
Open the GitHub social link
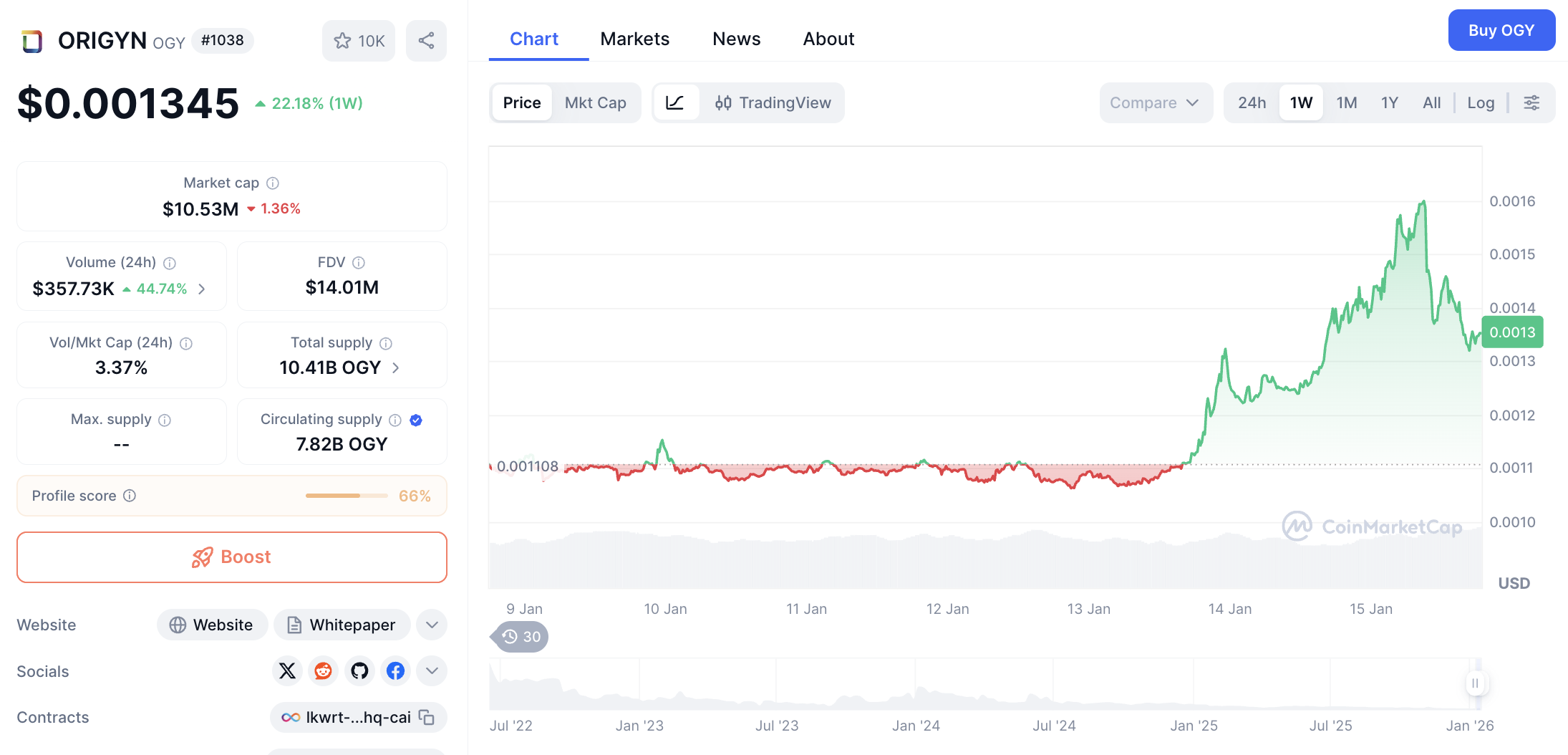tap(359, 671)
